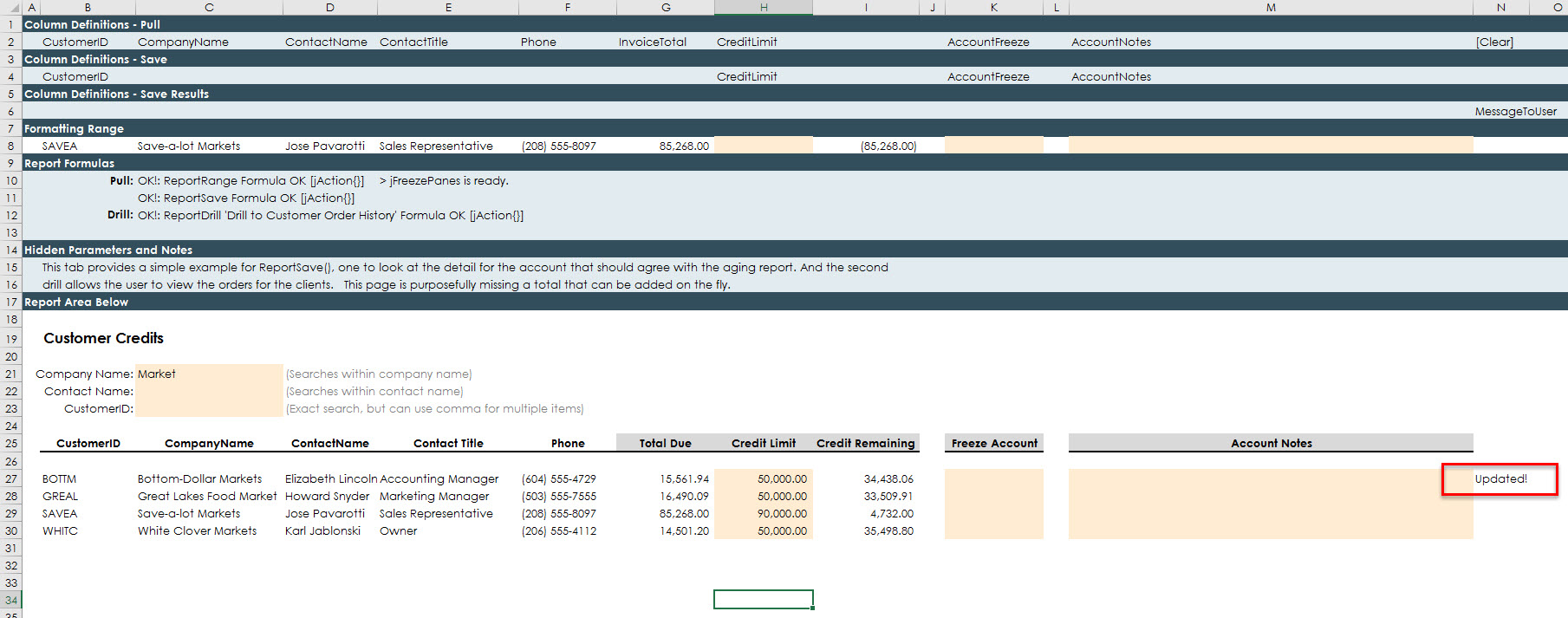Select the "Customer Credits" title cell

point(103,338)
